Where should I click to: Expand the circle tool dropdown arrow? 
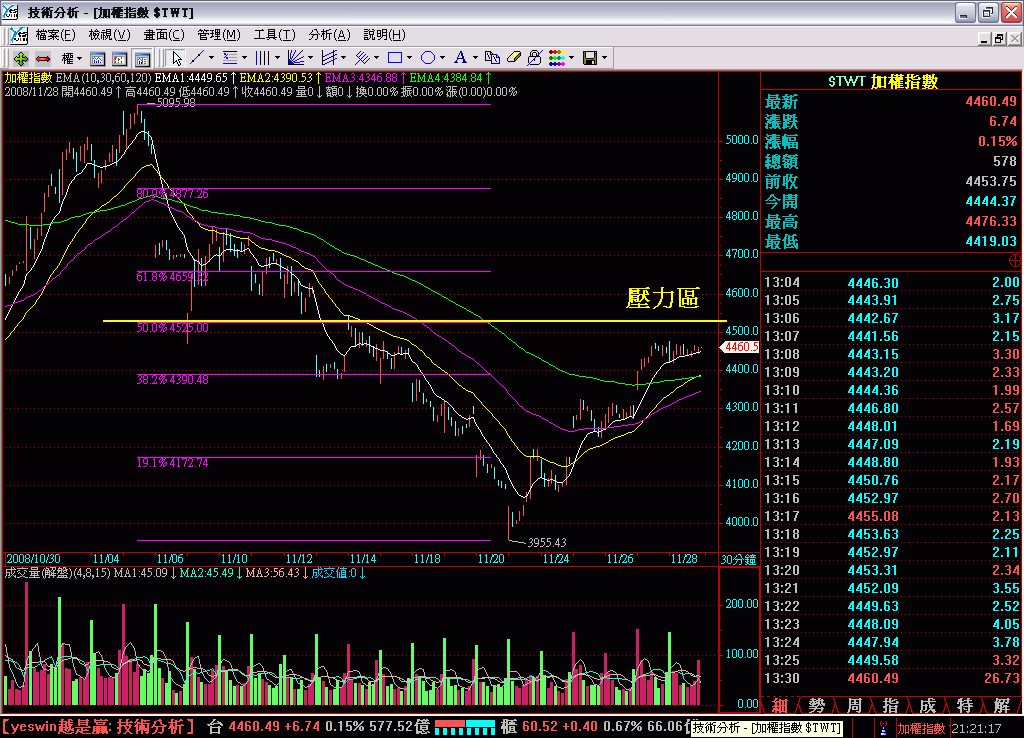442,58
